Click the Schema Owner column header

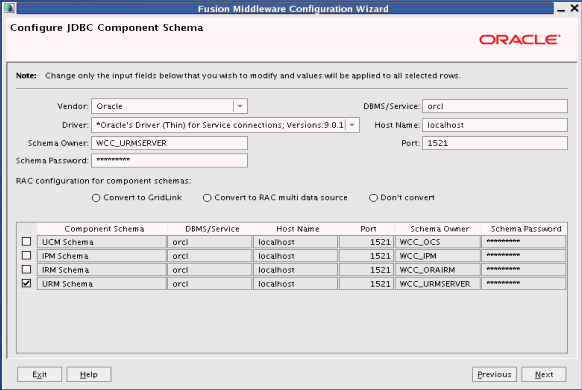point(438,229)
